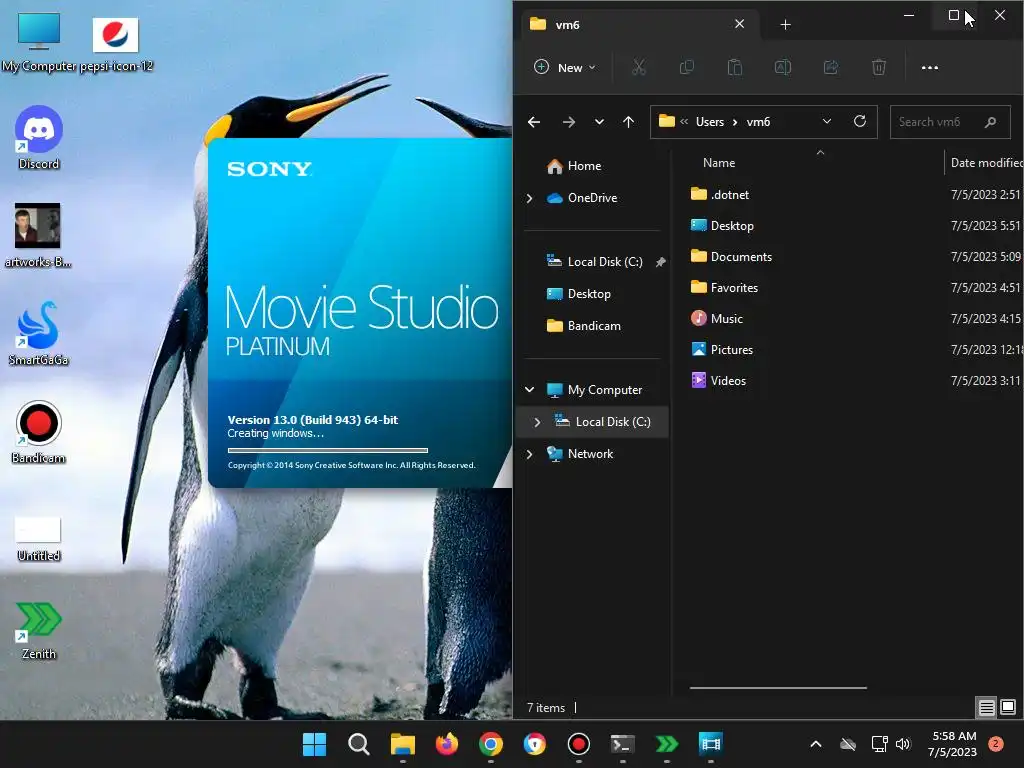Select artworks-B... image on desktop
Screen dimensions: 1024x768
tap(38, 235)
